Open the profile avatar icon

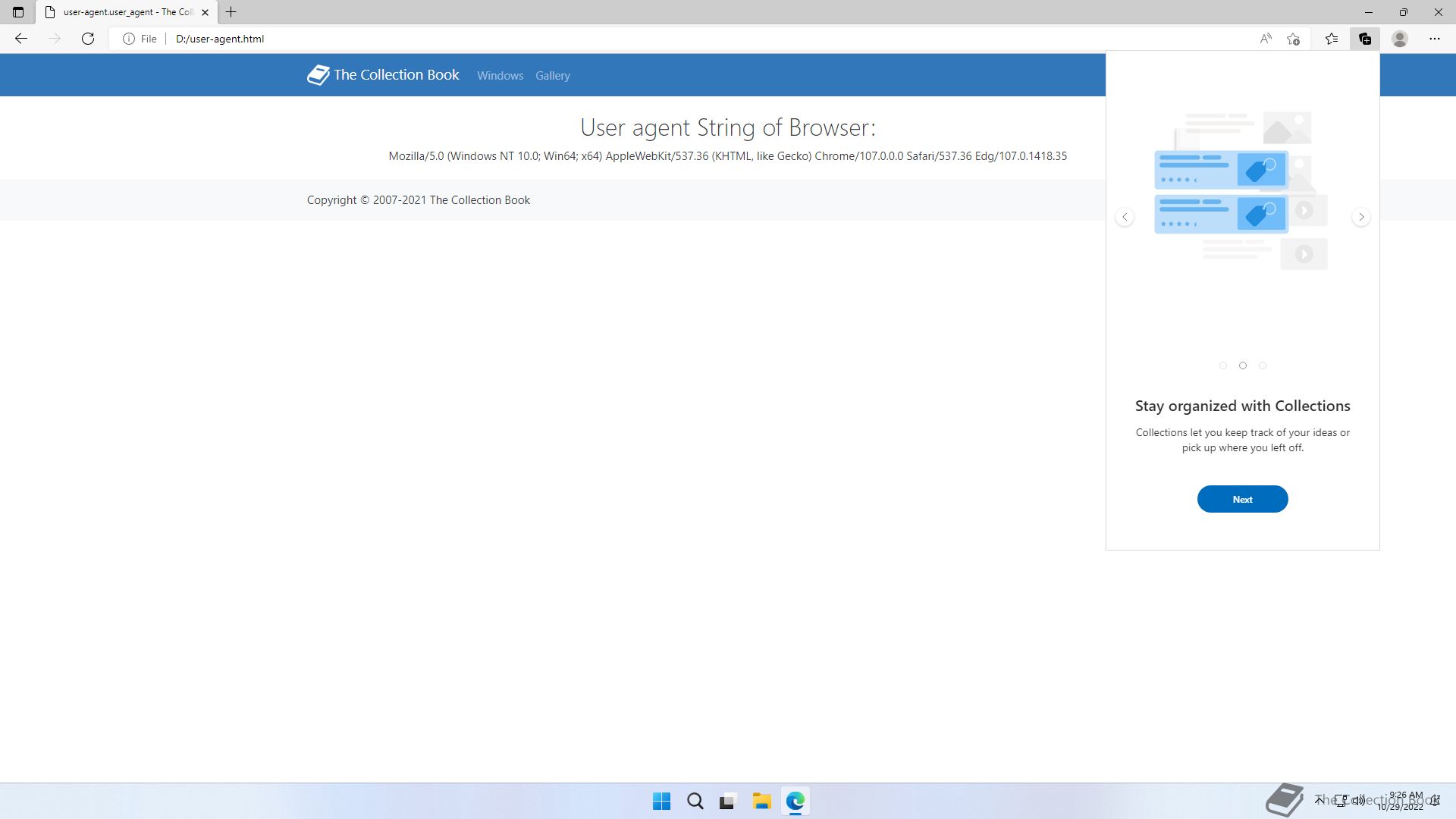pos(1400,39)
